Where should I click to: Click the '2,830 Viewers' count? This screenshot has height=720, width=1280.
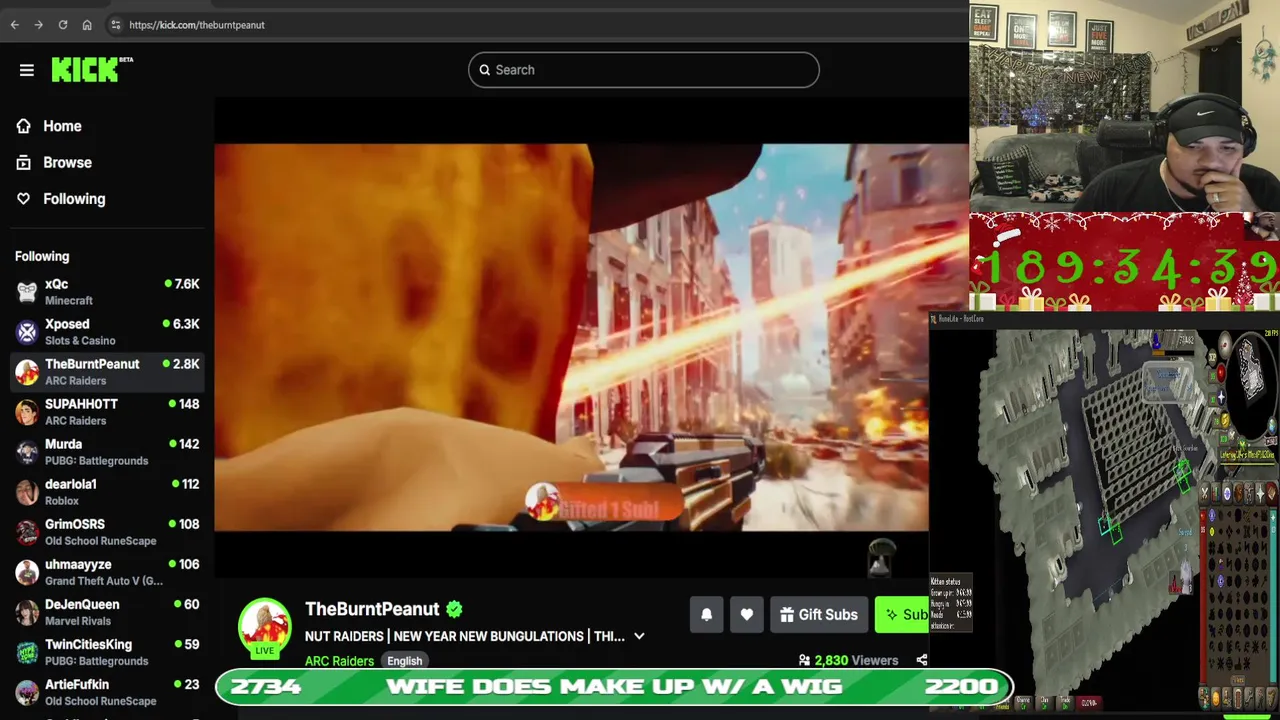(856, 661)
